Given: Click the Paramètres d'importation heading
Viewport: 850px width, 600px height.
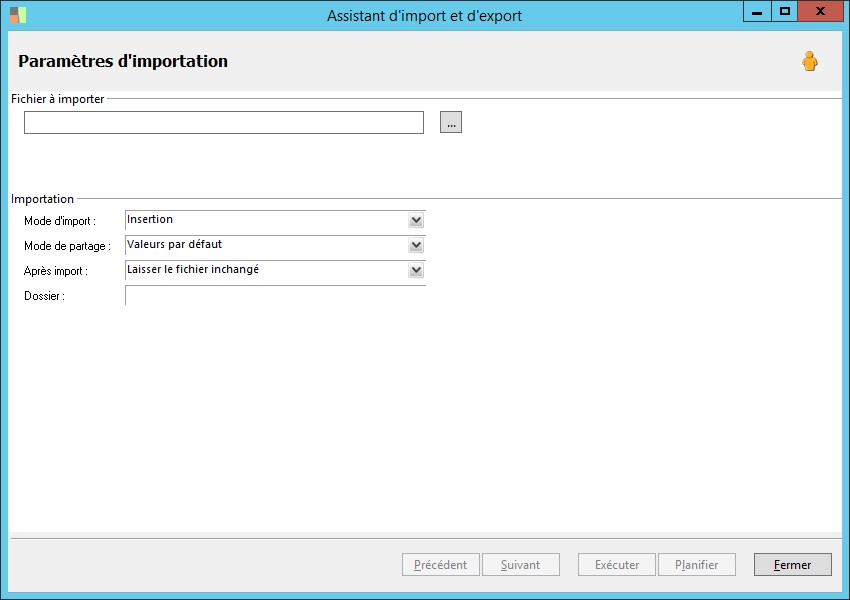Looking at the screenshot, I should [x=123, y=62].
